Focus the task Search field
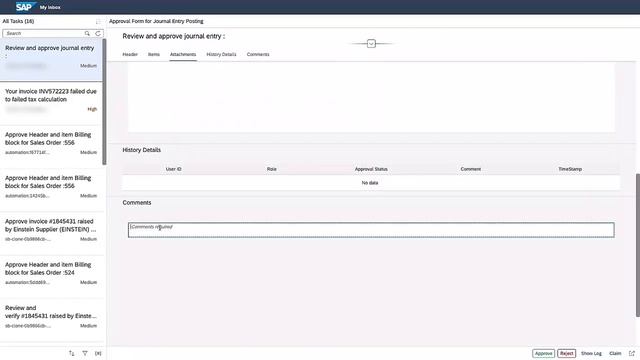This screenshot has height=360, width=640. pos(44,33)
